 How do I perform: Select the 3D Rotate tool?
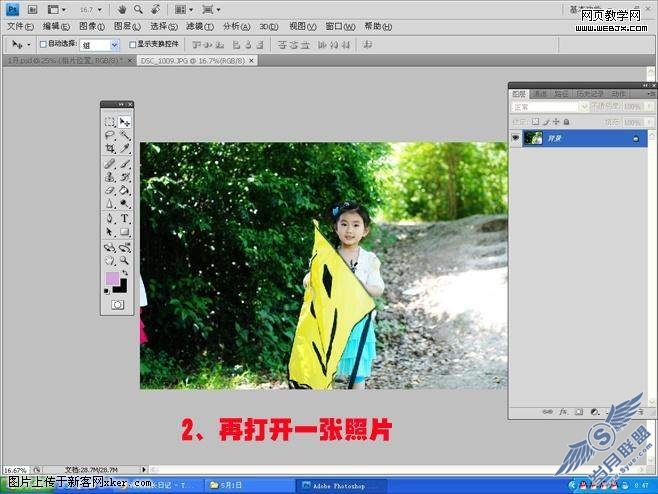[x=110, y=248]
